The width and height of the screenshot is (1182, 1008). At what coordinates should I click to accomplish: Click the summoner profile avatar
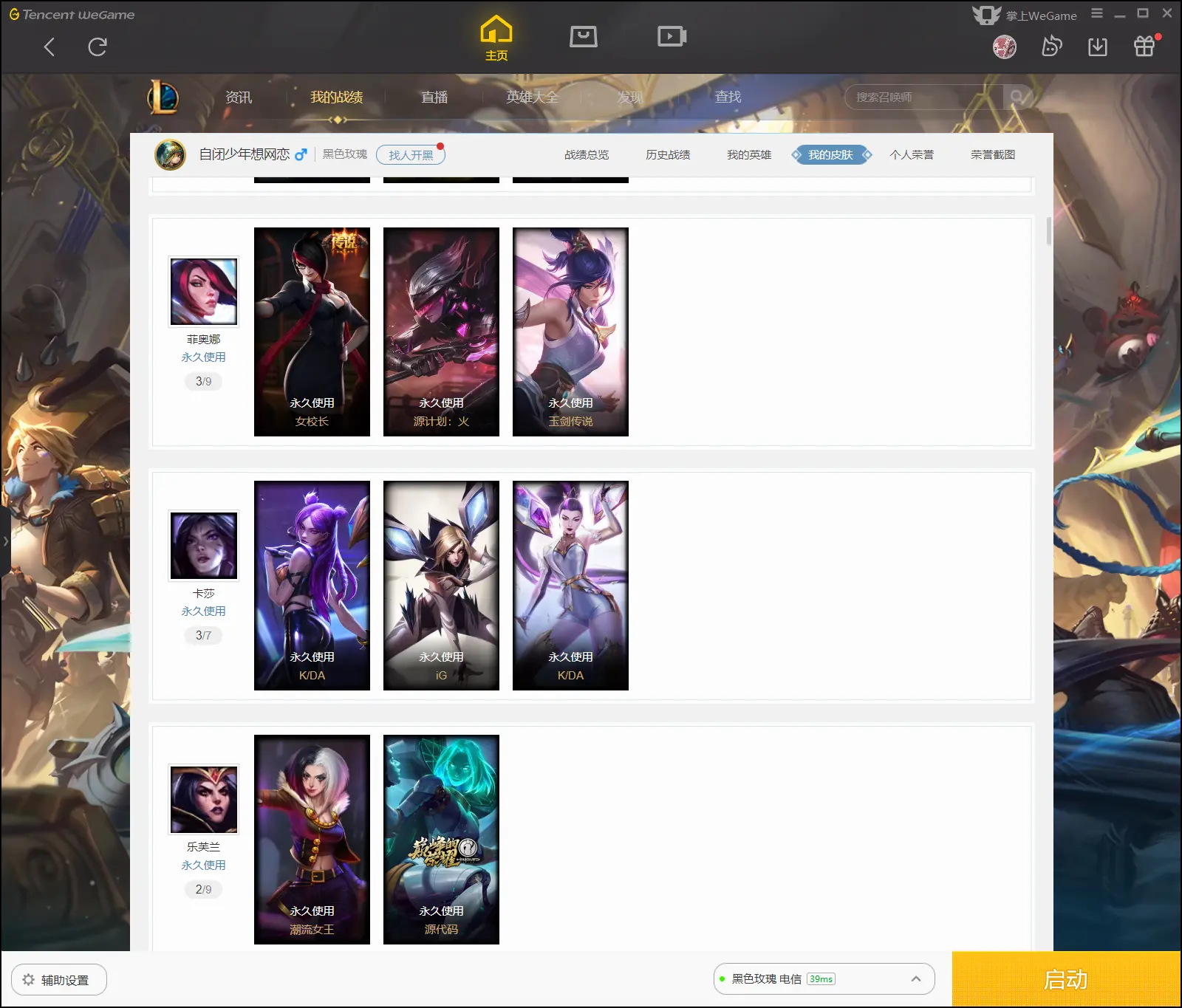(170, 154)
